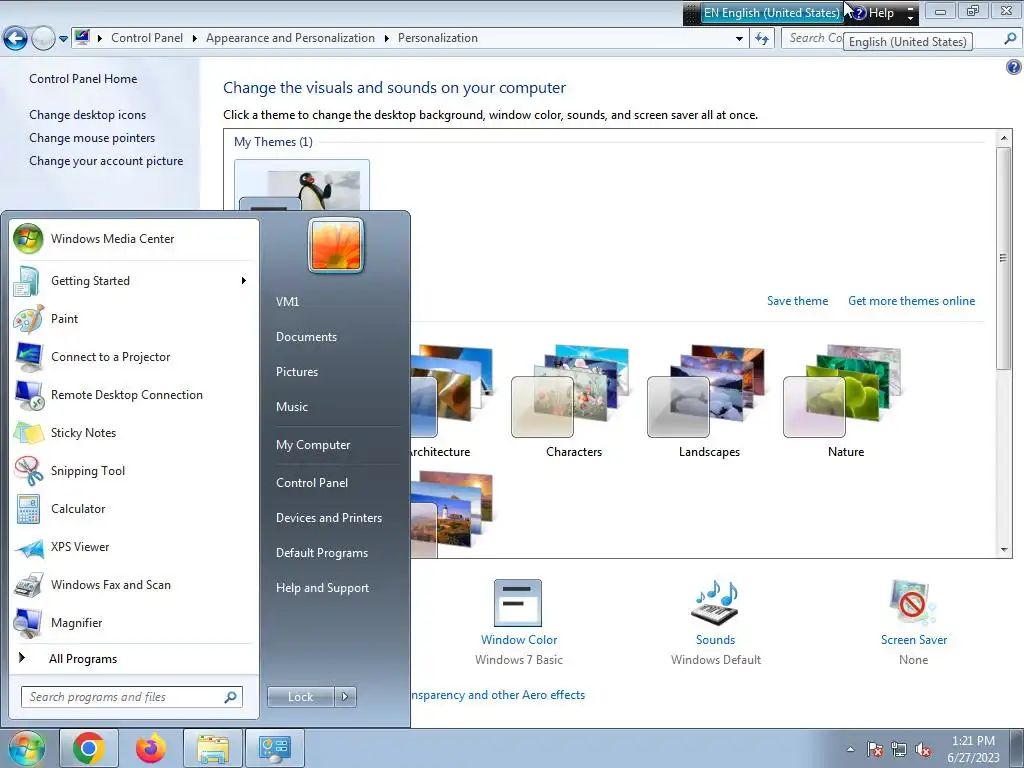
Task: Open Firefox from taskbar
Action: [x=150, y=748]
